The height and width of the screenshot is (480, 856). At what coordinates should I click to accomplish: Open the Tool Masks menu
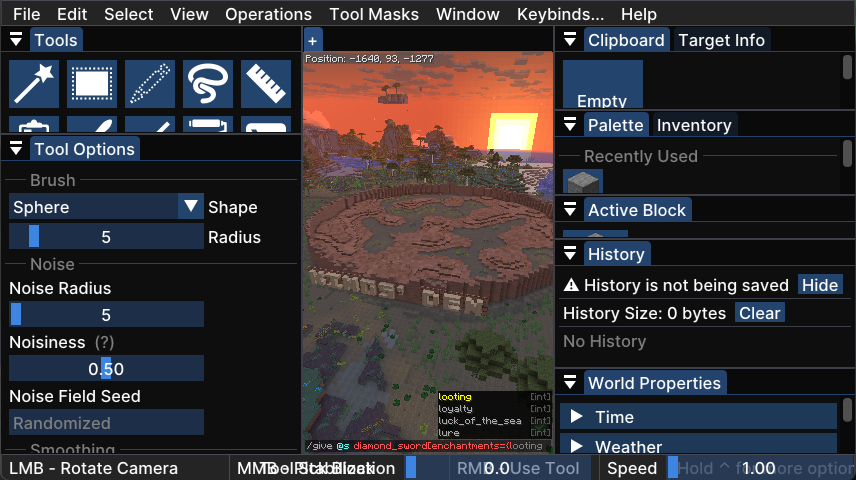tap(374, 14)
